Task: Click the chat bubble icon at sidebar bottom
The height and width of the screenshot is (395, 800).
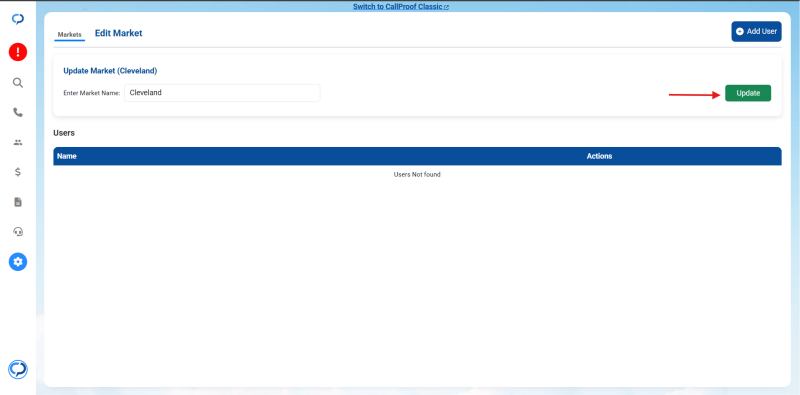Action: 18,369
